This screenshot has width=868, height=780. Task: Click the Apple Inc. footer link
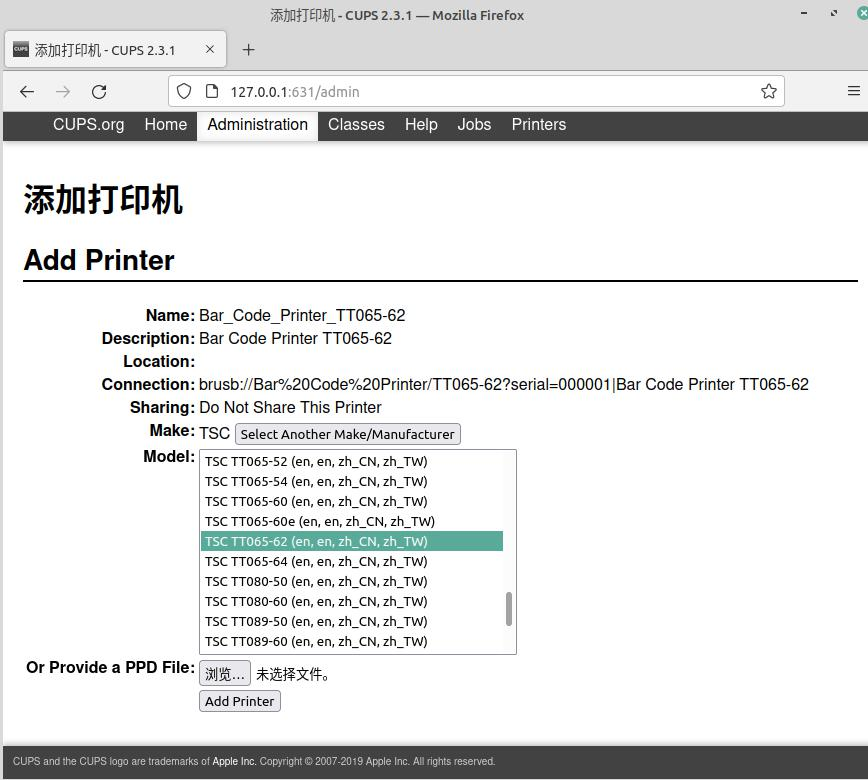pos(234,761)
